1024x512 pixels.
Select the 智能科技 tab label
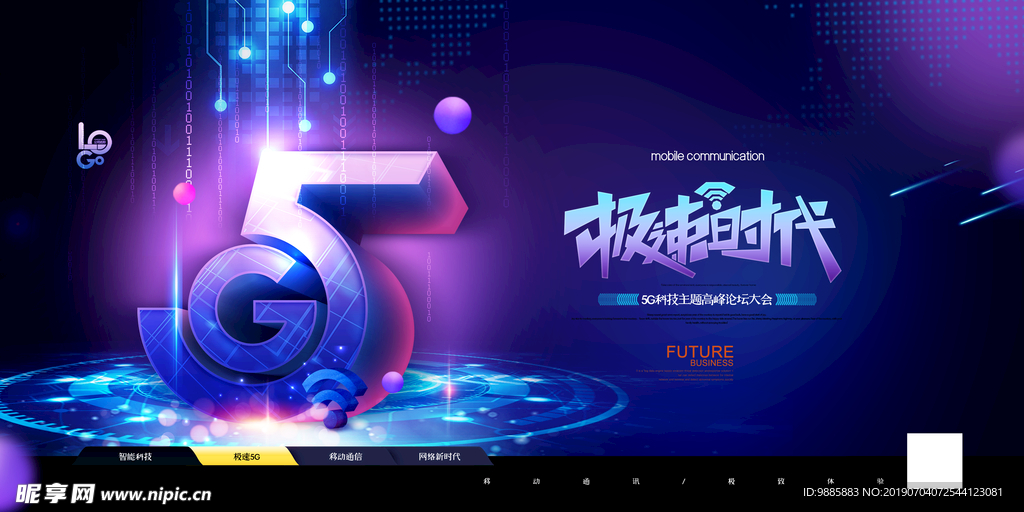coord(135,456)
